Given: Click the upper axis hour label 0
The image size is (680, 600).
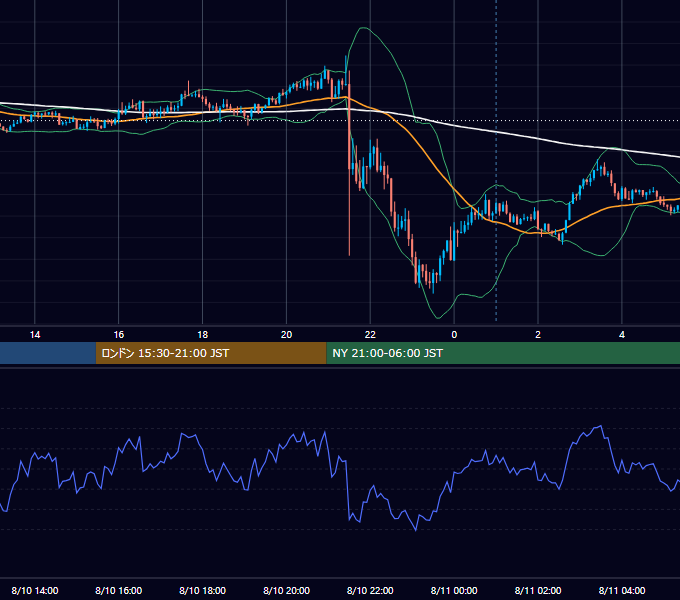Looking at the screenshot, I should coord(454,335).
